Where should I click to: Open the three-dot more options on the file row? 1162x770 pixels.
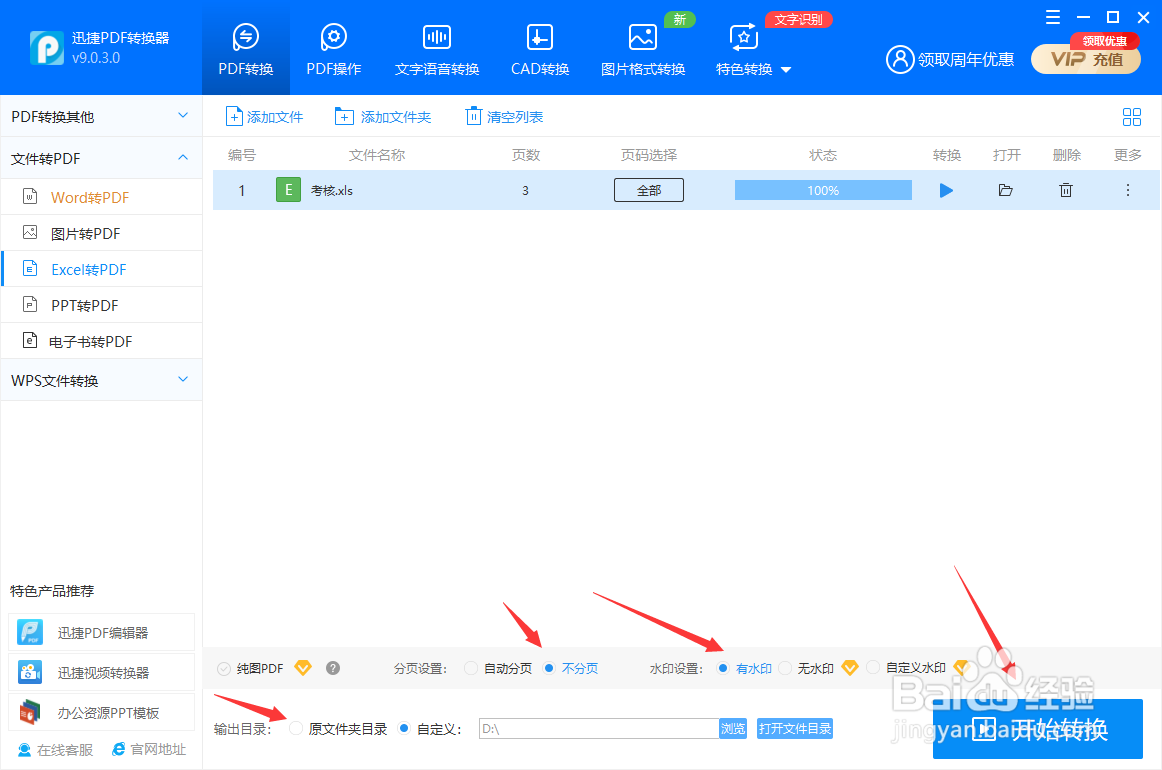click(x=1127, y=189)
